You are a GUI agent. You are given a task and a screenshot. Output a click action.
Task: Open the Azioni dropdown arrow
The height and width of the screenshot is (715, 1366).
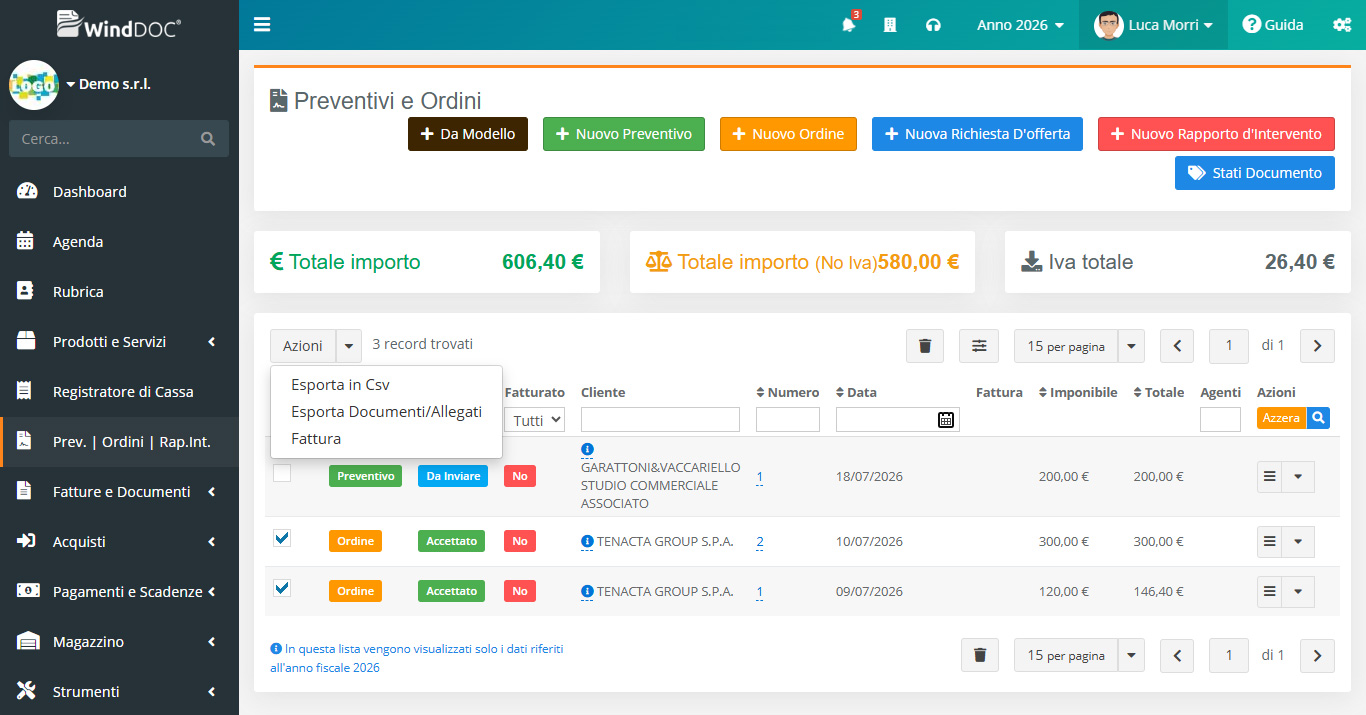pyautogui.click(x=349, y=346)
